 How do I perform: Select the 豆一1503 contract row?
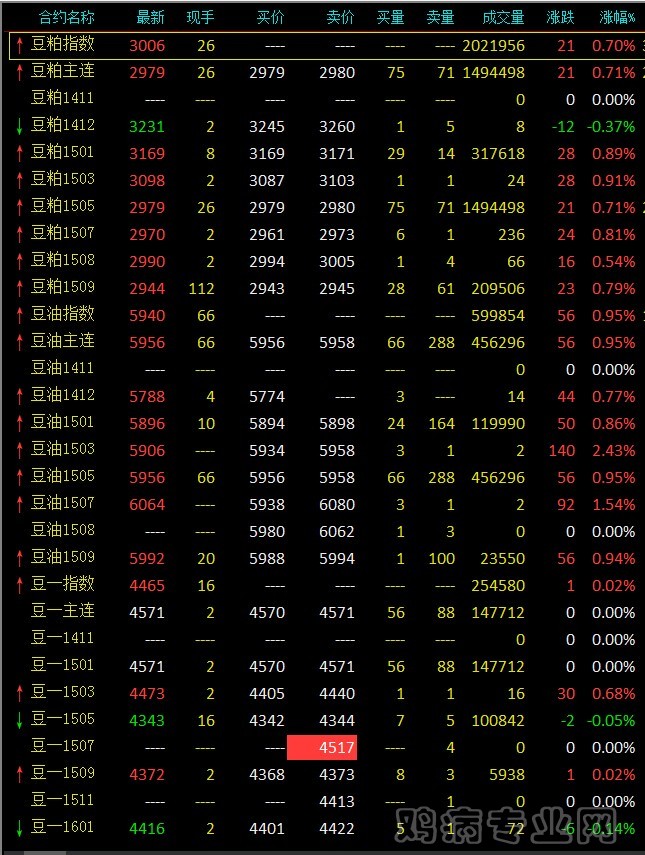pyautogui.click(x=326, y=693)
